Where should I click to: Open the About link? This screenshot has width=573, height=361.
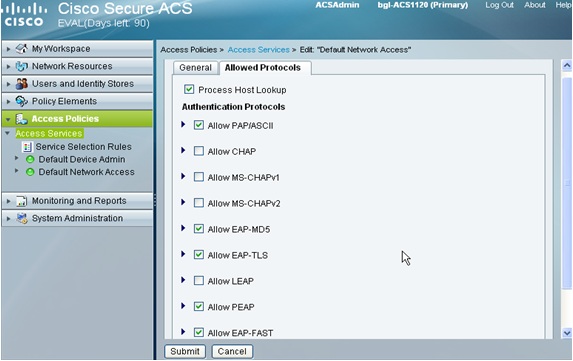(535, 5)
